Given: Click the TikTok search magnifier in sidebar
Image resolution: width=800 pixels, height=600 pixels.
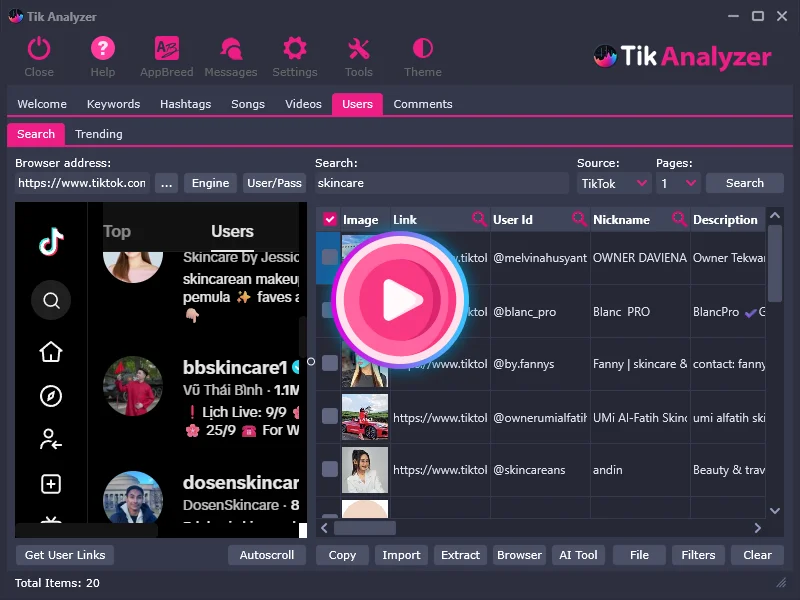Looking at the screenshot, I should [x=51, y=299].
